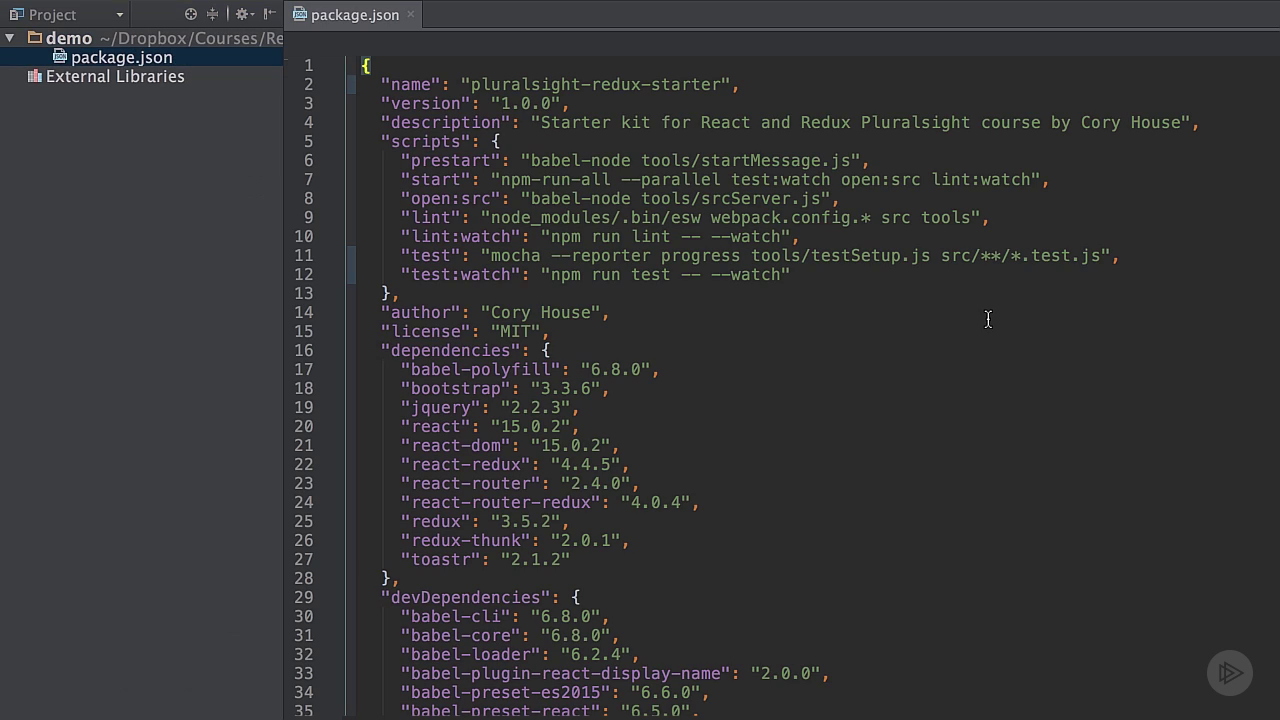Click the "Cory House" author value on line 14
Image resolution: width=1280 pixels, height=720 pixels.
point(540,312)
